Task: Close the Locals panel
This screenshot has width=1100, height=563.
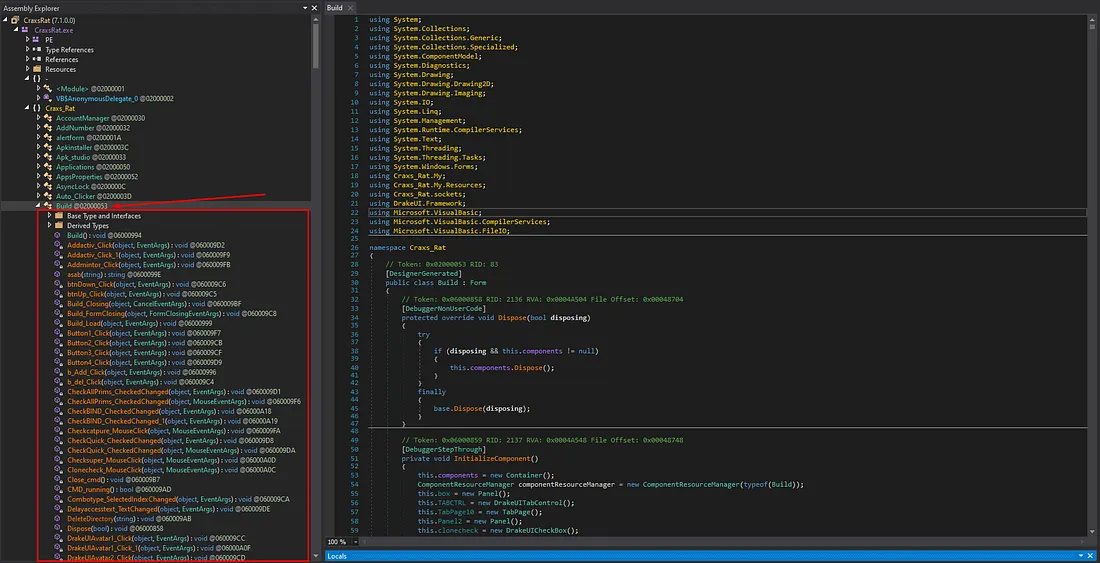Action: tap(1091, 555)
